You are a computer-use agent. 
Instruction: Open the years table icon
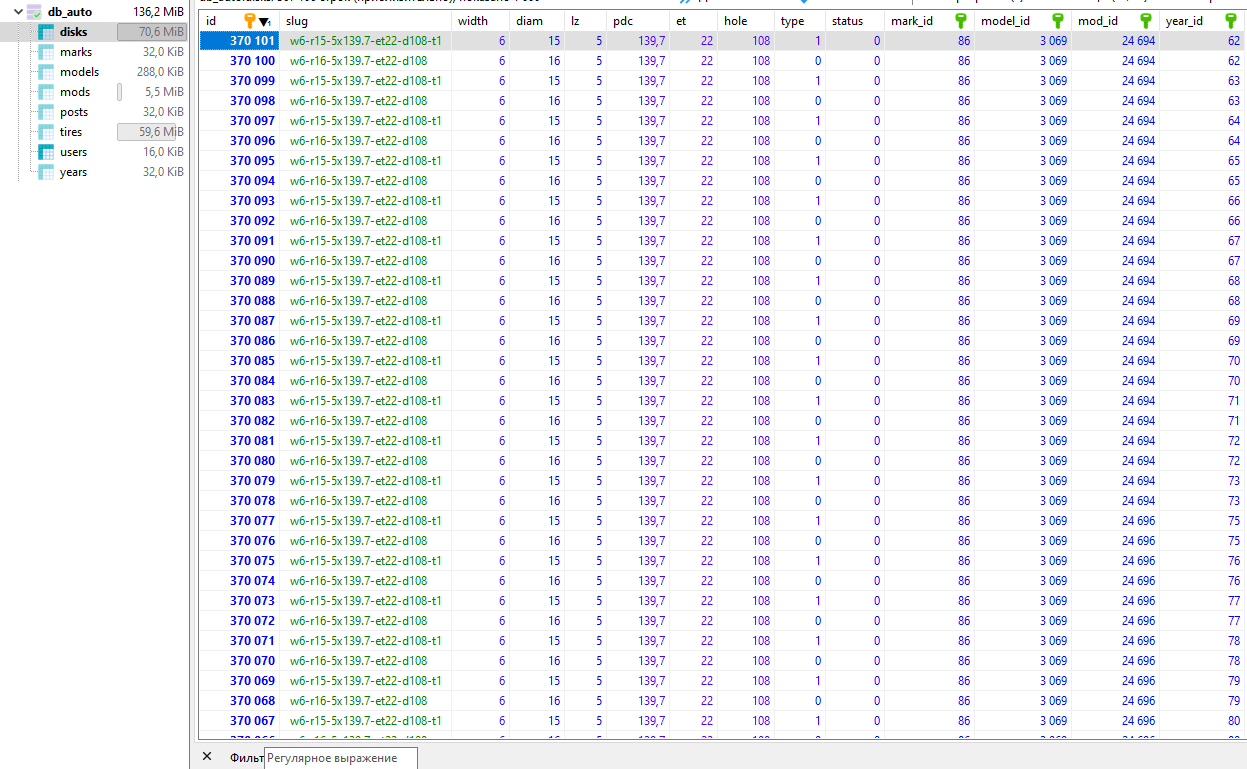point(46,172)
